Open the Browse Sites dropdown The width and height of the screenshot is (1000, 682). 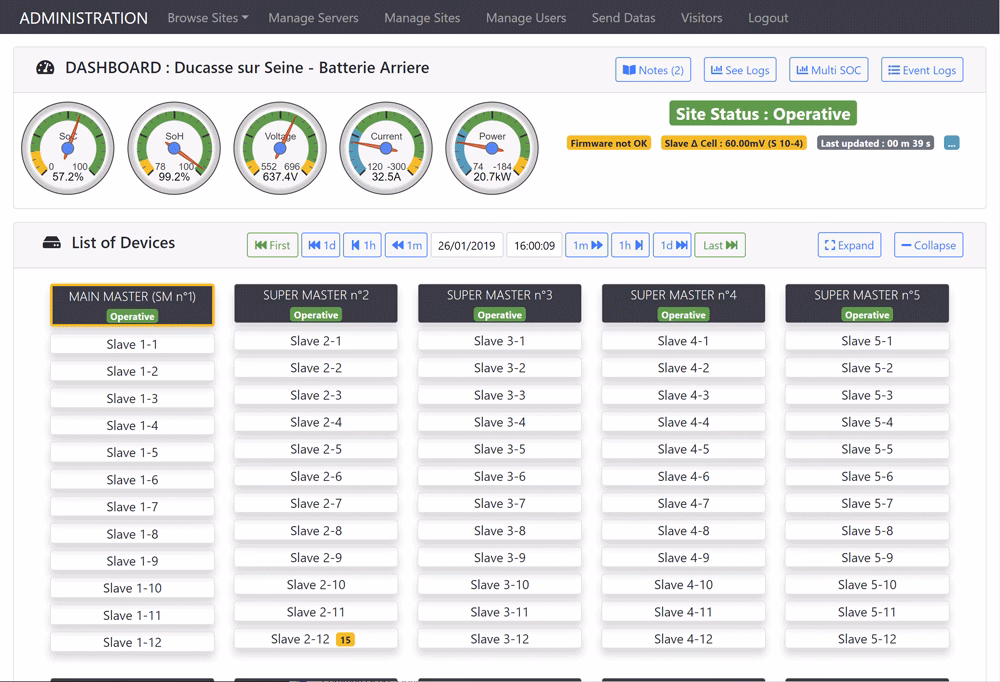pos(207,18)
